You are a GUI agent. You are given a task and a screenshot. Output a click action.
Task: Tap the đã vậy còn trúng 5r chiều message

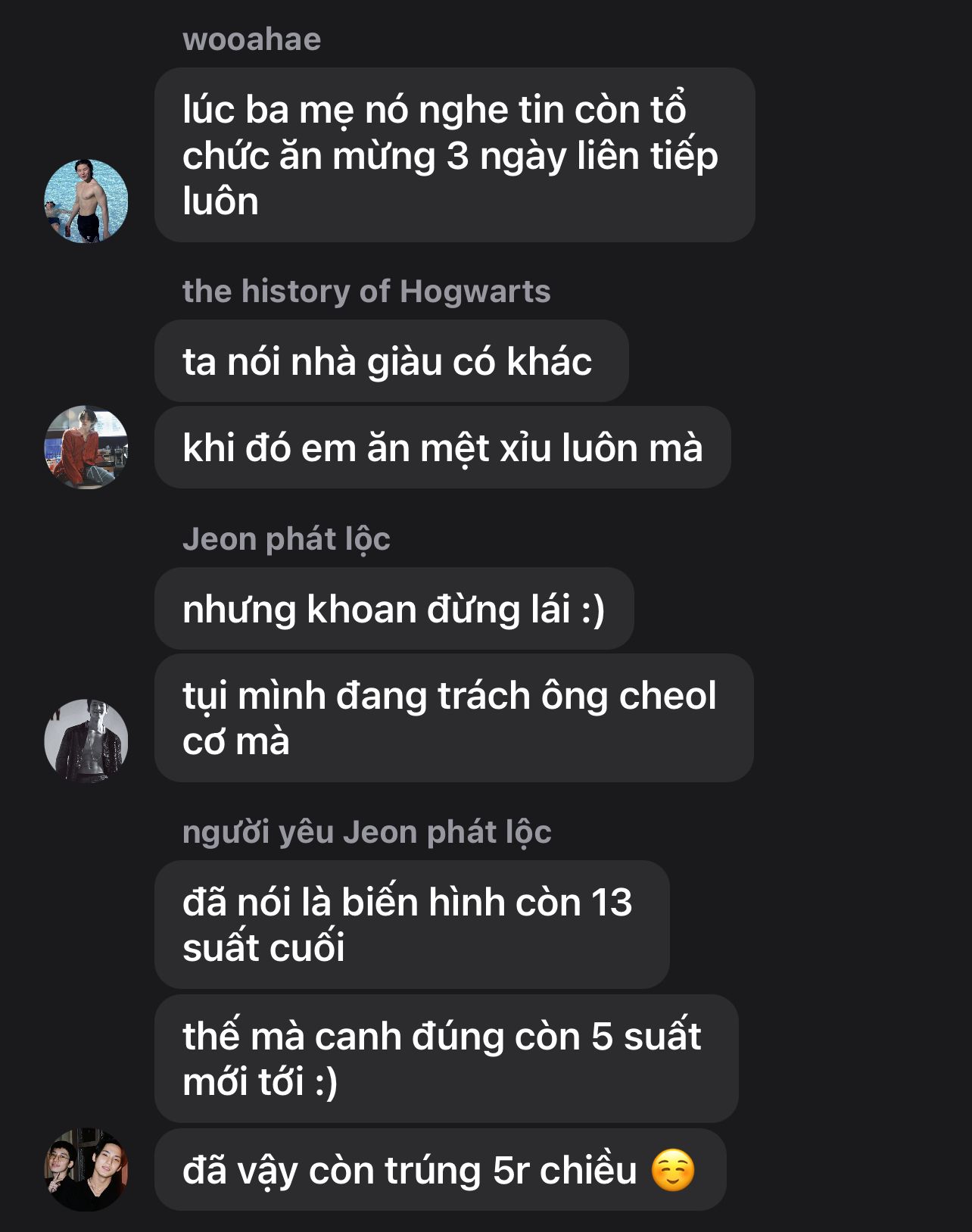[440, 1170]
